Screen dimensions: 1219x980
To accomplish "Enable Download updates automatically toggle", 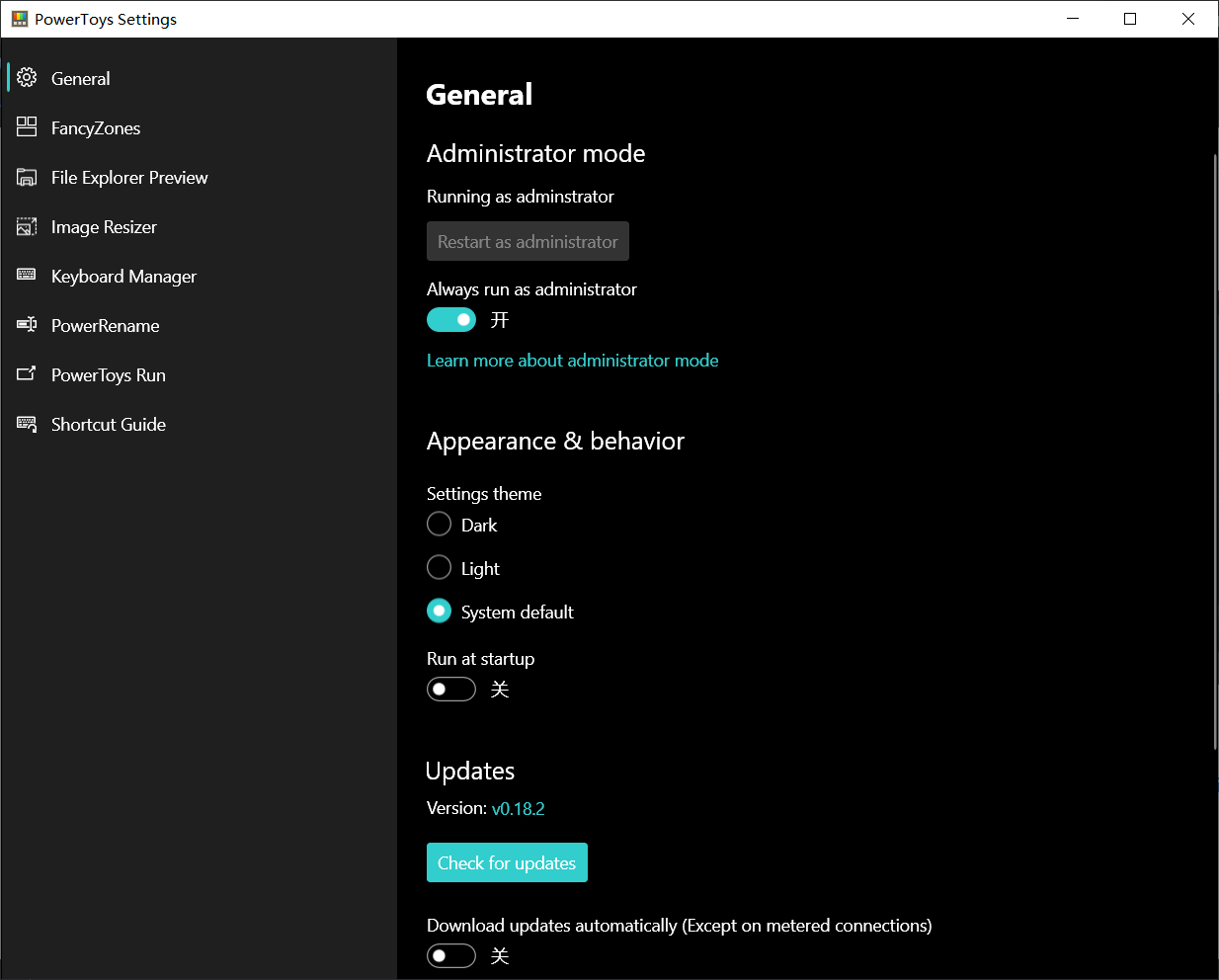I will 451,956.
